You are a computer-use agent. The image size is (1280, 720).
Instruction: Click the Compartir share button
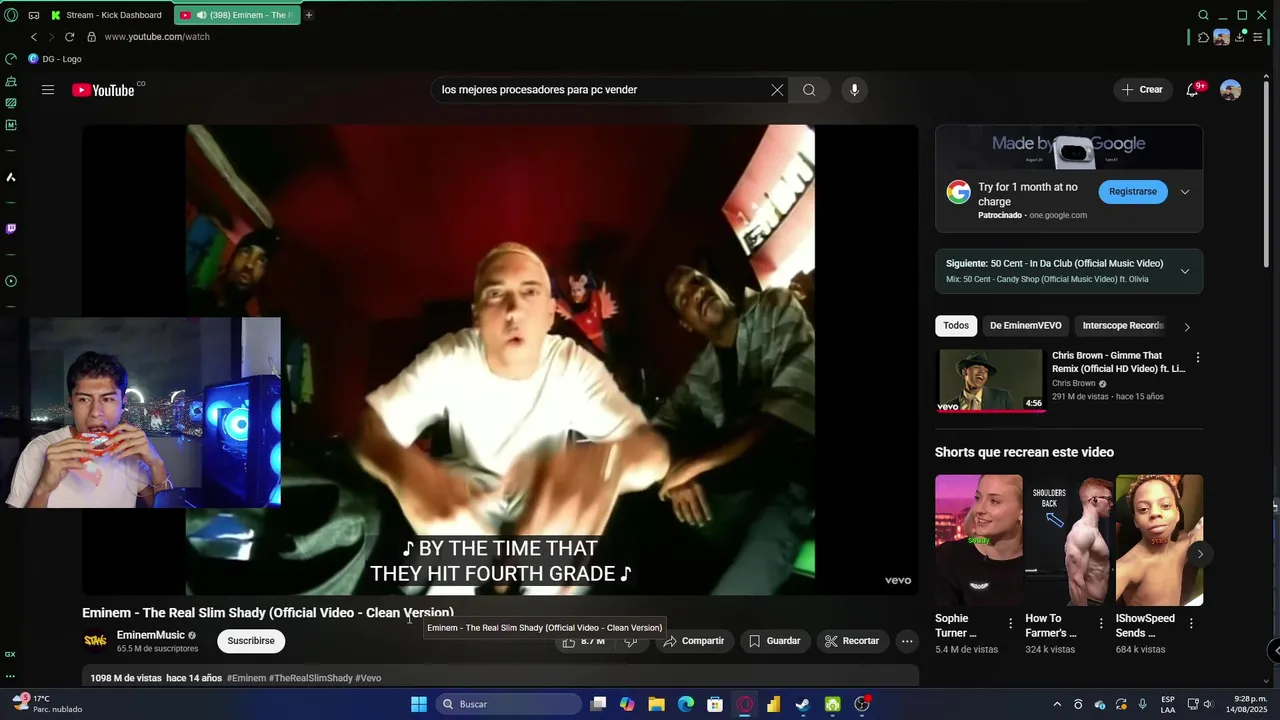point(693,641)
